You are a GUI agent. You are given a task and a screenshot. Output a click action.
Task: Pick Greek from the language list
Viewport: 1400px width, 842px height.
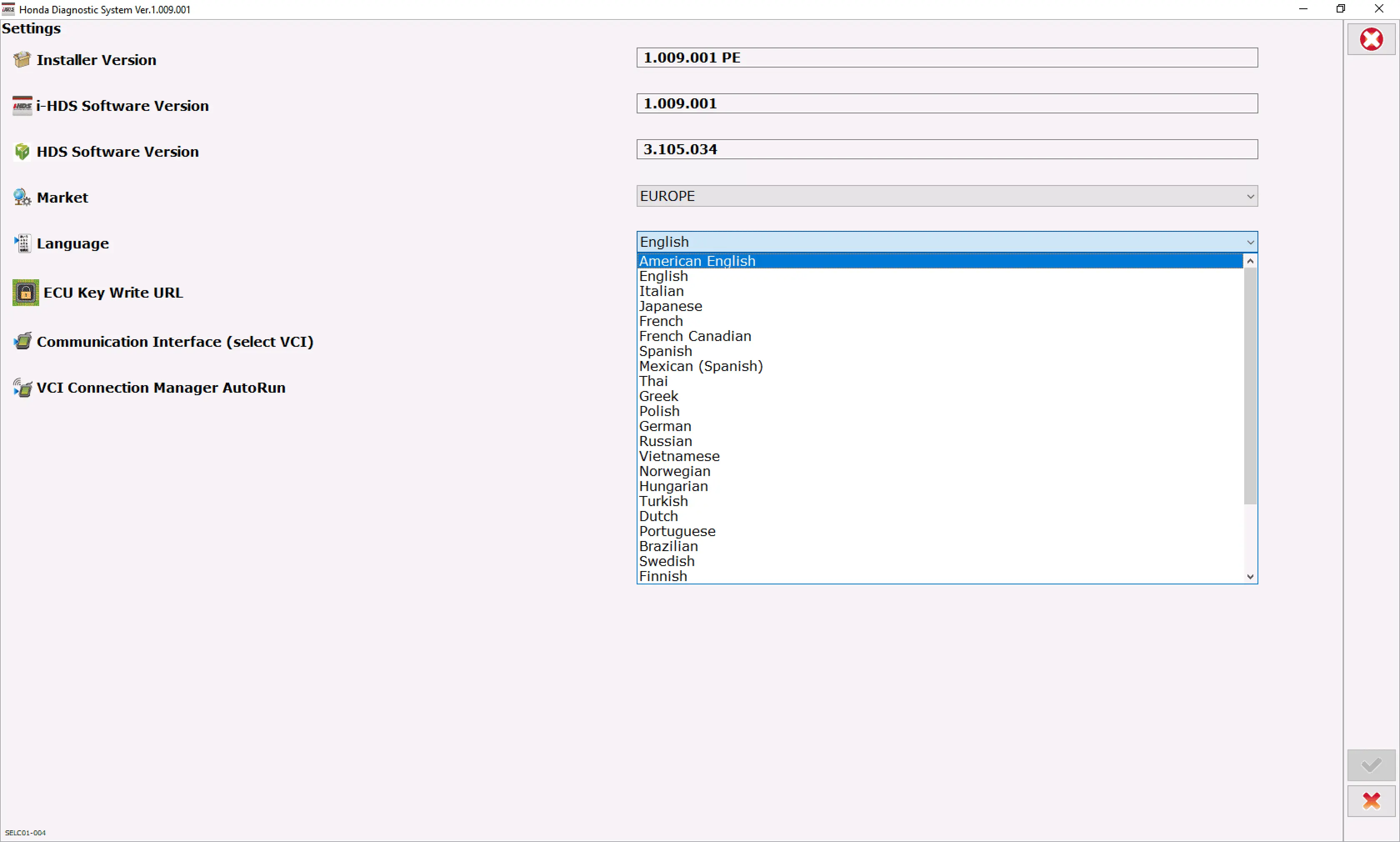[x=940, y=396]
